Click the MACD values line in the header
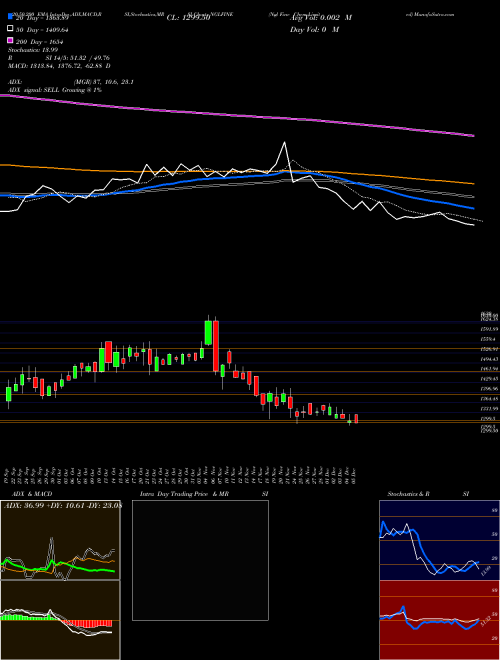 (x=59, y=66)
